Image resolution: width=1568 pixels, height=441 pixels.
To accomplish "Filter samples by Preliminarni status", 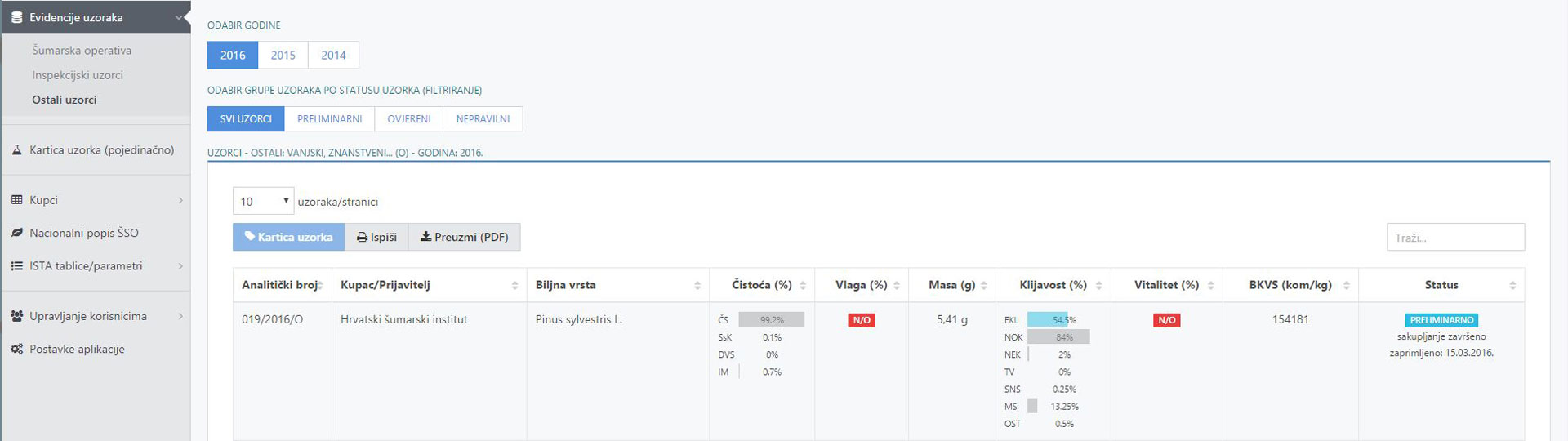I will (329, 118).
